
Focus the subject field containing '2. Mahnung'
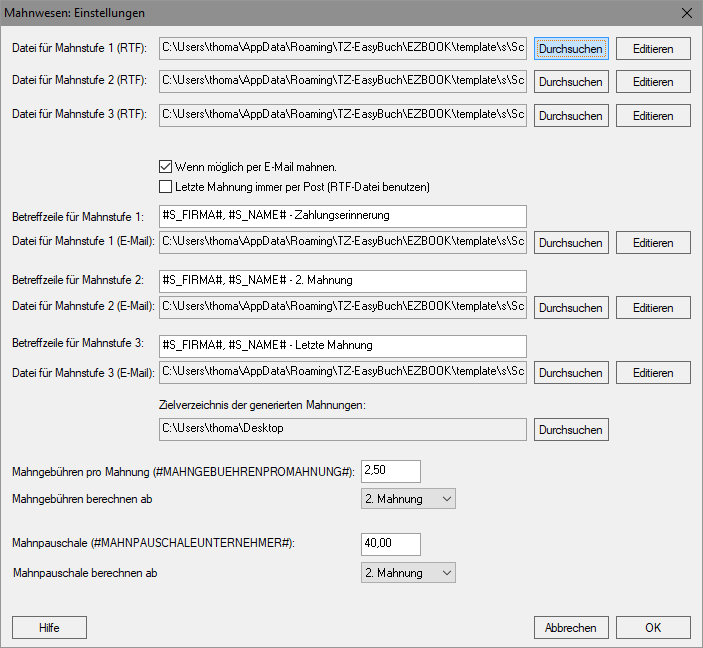343,281
